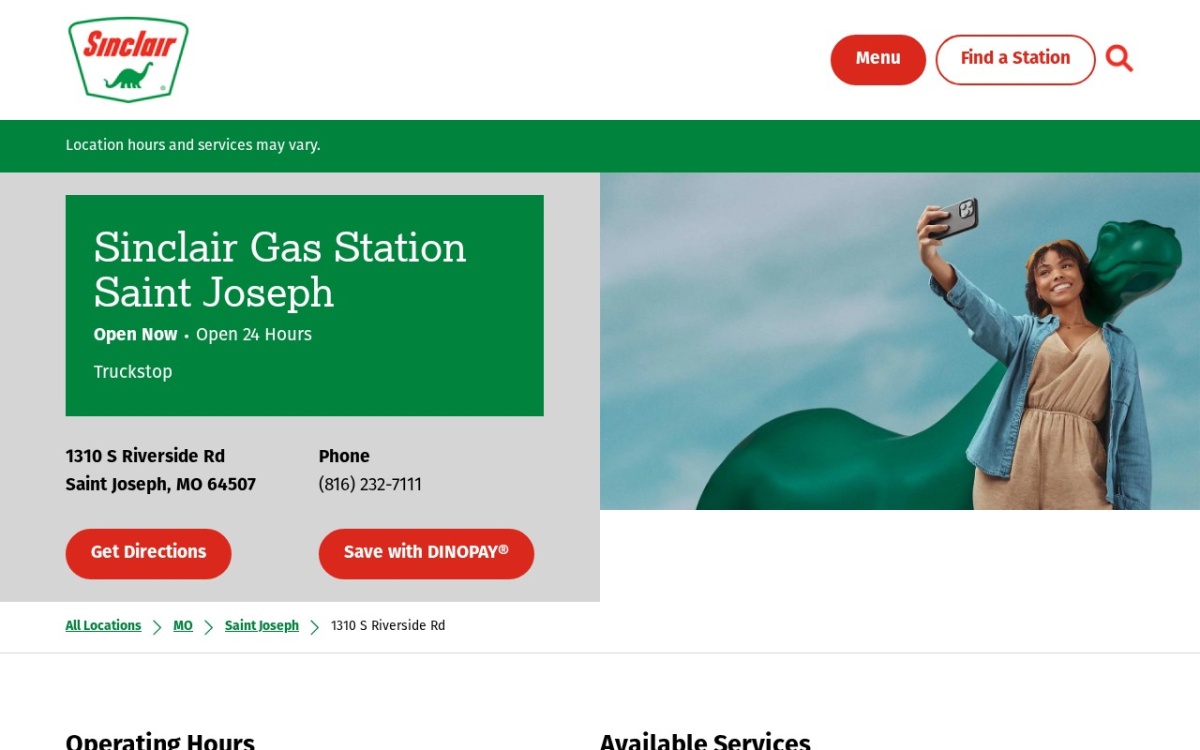Click the location hours may vary notice

[x=193, y=145]
